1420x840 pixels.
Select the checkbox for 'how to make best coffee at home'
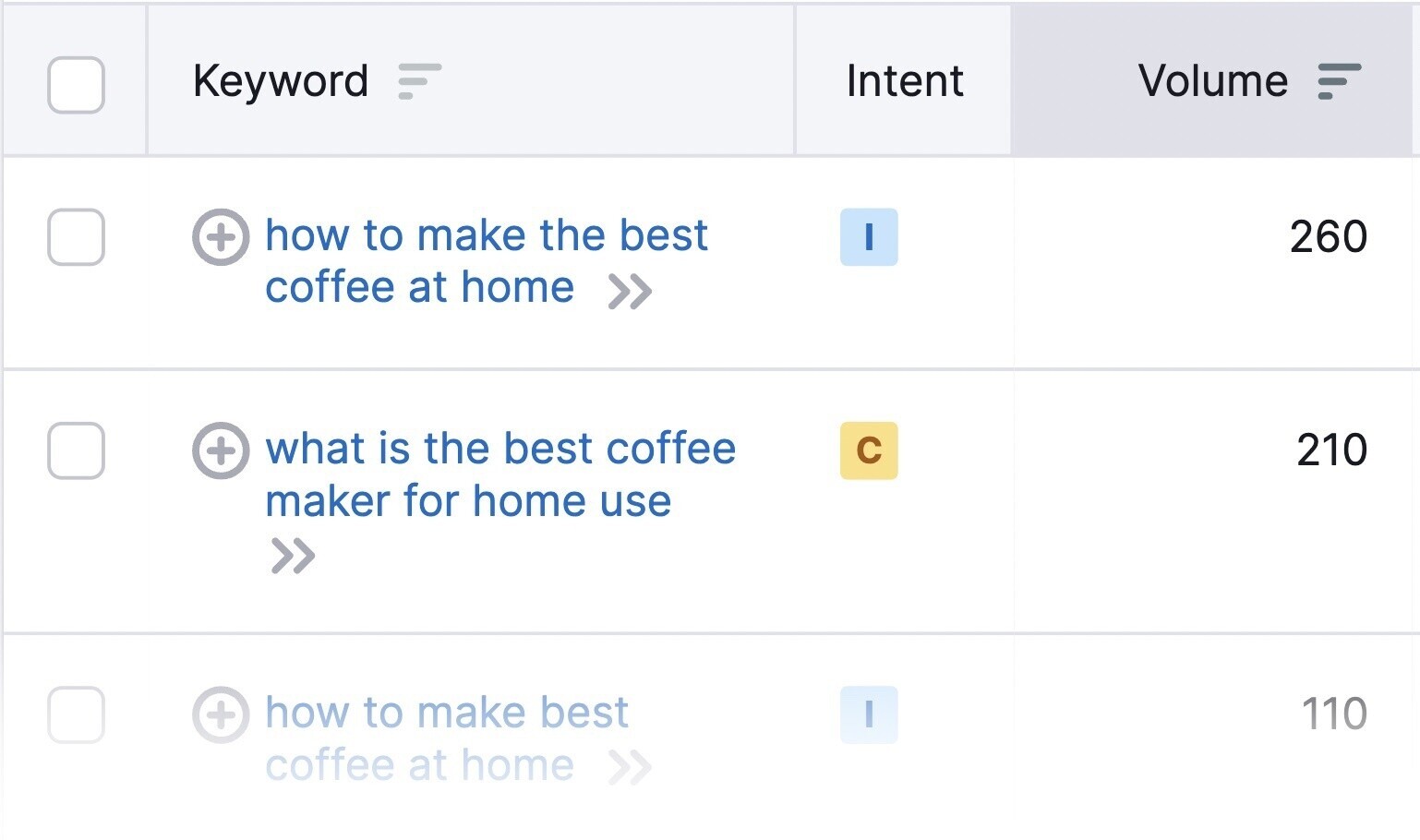pyautogui.click(x=76, y=714)
